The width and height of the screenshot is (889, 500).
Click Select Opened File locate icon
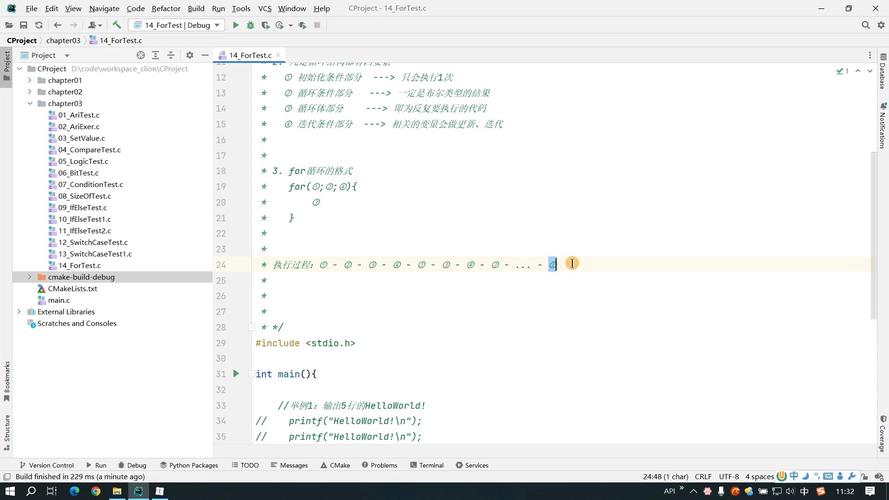click(x=141, y=55)
